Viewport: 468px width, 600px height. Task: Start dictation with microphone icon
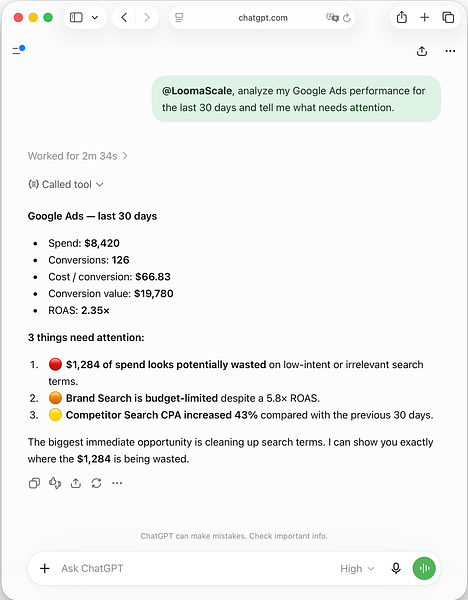coord(396,569)
